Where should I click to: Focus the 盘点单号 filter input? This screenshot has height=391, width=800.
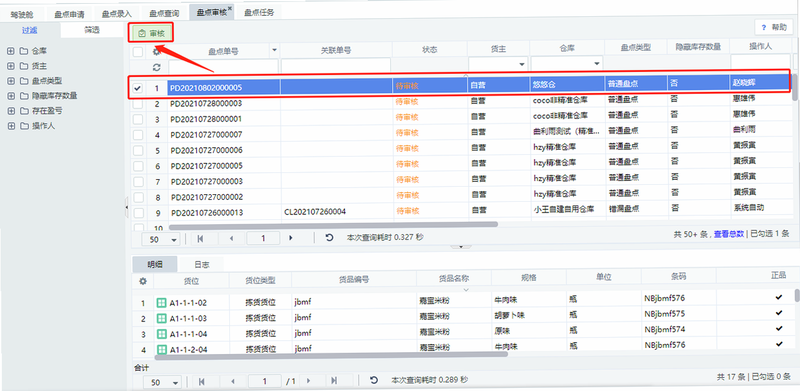pyautogui.click(x=223, y=67)
